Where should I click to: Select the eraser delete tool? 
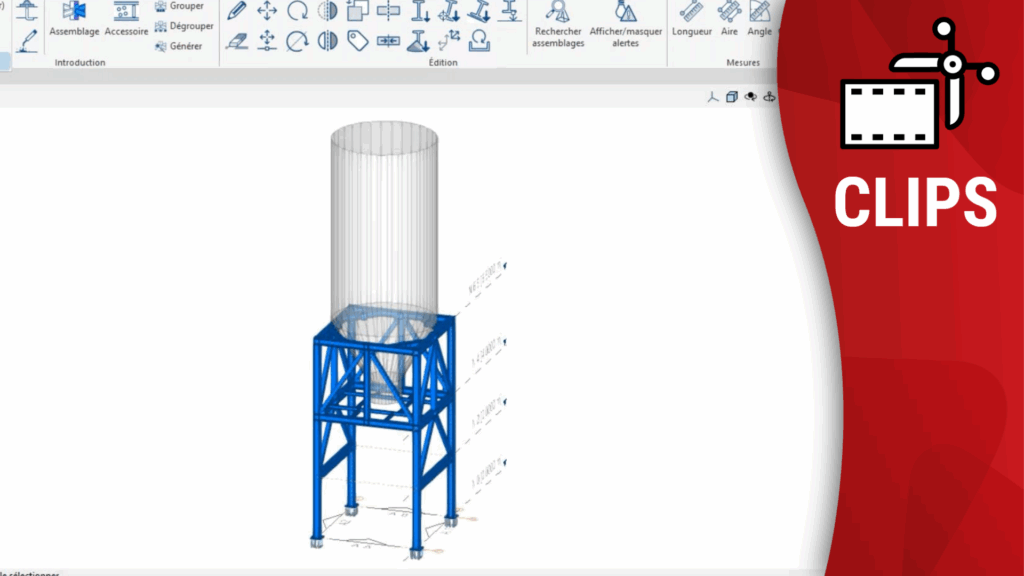[236, 41]
